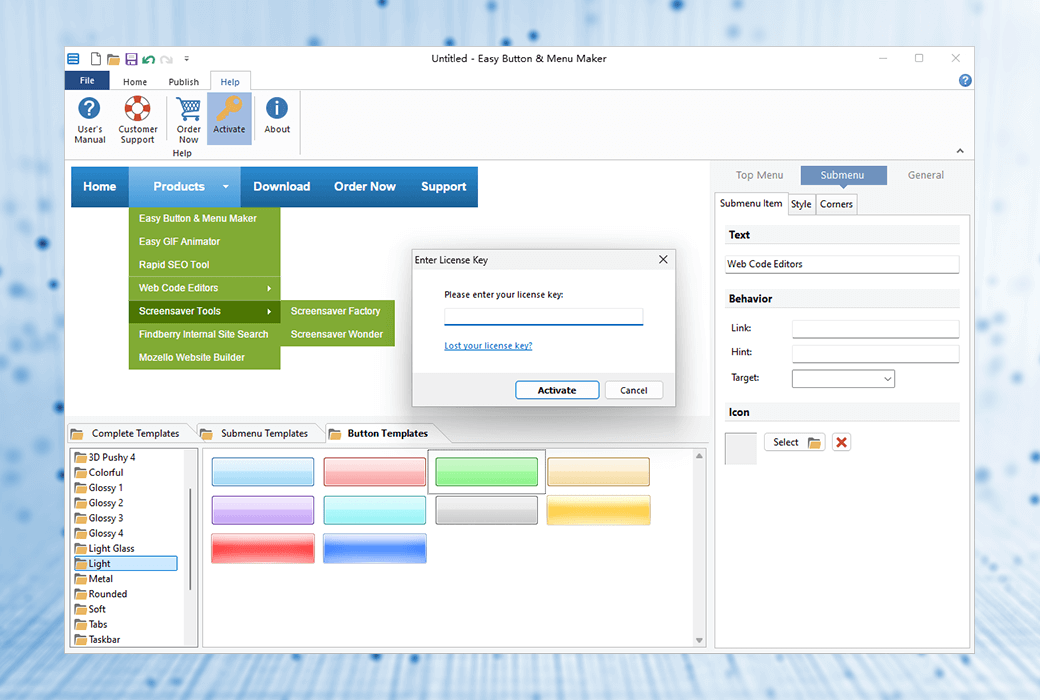The height and width of the screenshot is (700, 1040).
Task: Click the blue help question mark icon
Action: (x=965, y=80)
